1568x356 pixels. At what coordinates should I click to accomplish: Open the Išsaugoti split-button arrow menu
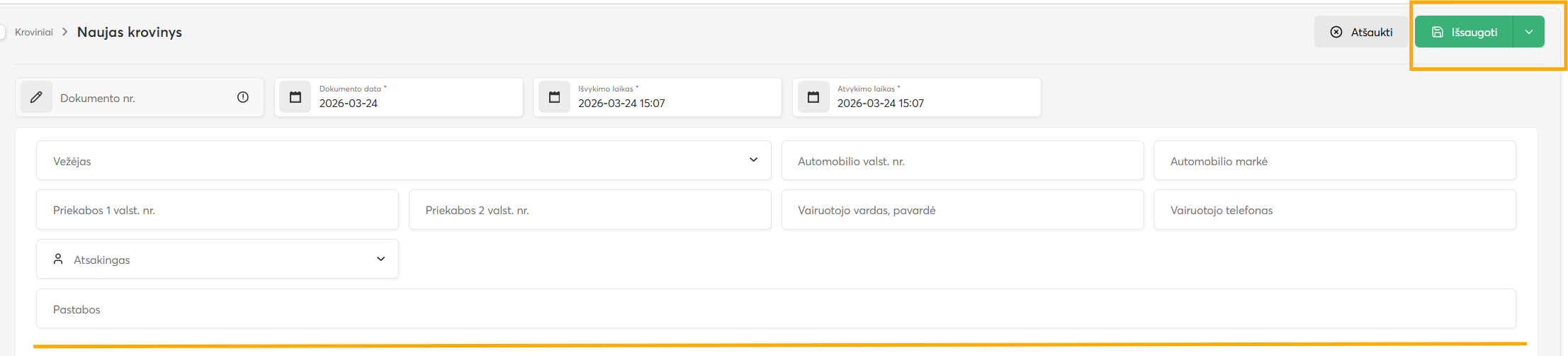[1529, 32]
